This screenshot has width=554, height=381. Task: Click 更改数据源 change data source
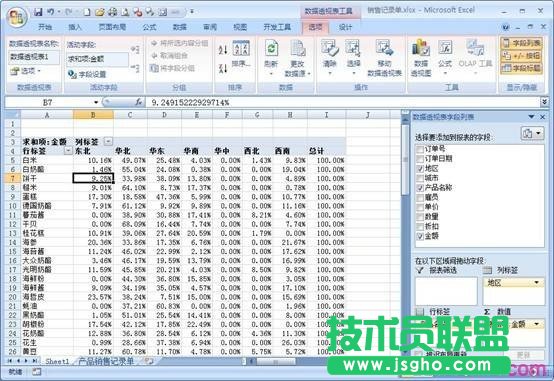pyautogui.click(x=297, y=58)
